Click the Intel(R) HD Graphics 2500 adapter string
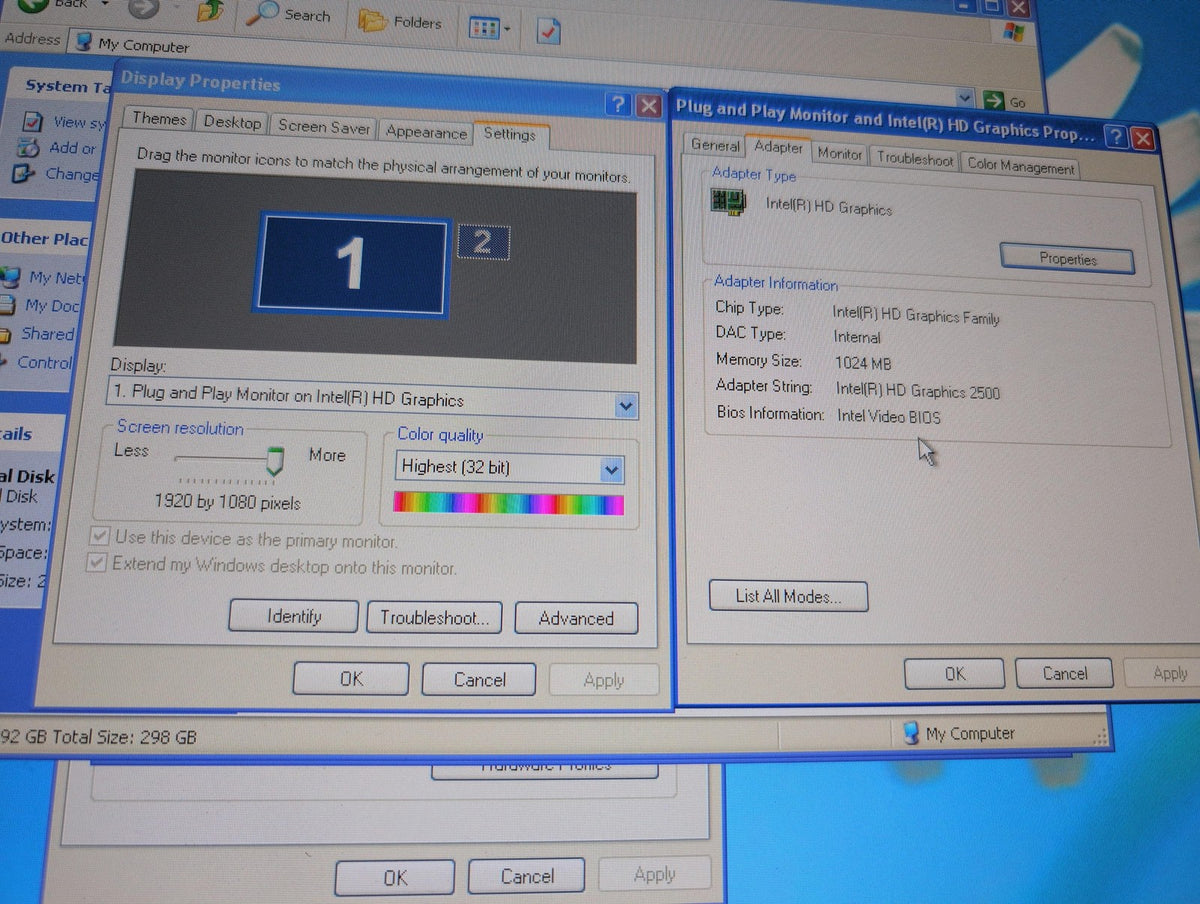 coord(918,391)
